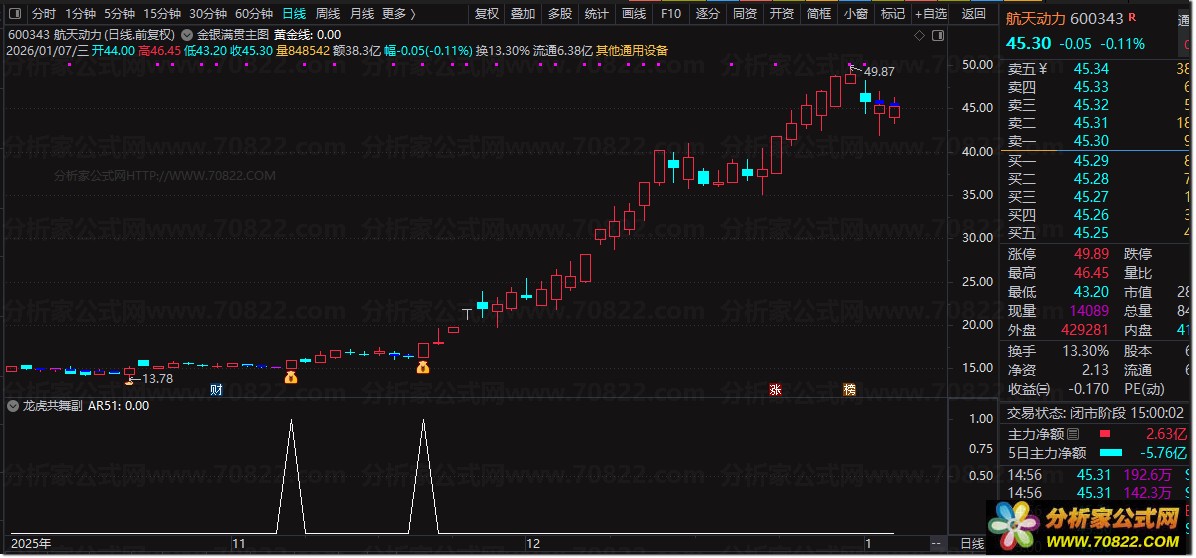The height and width of the screenshot is (558, 1196).
Task: Click the 复权 toolbar button
Action: (x=487, y=14)
